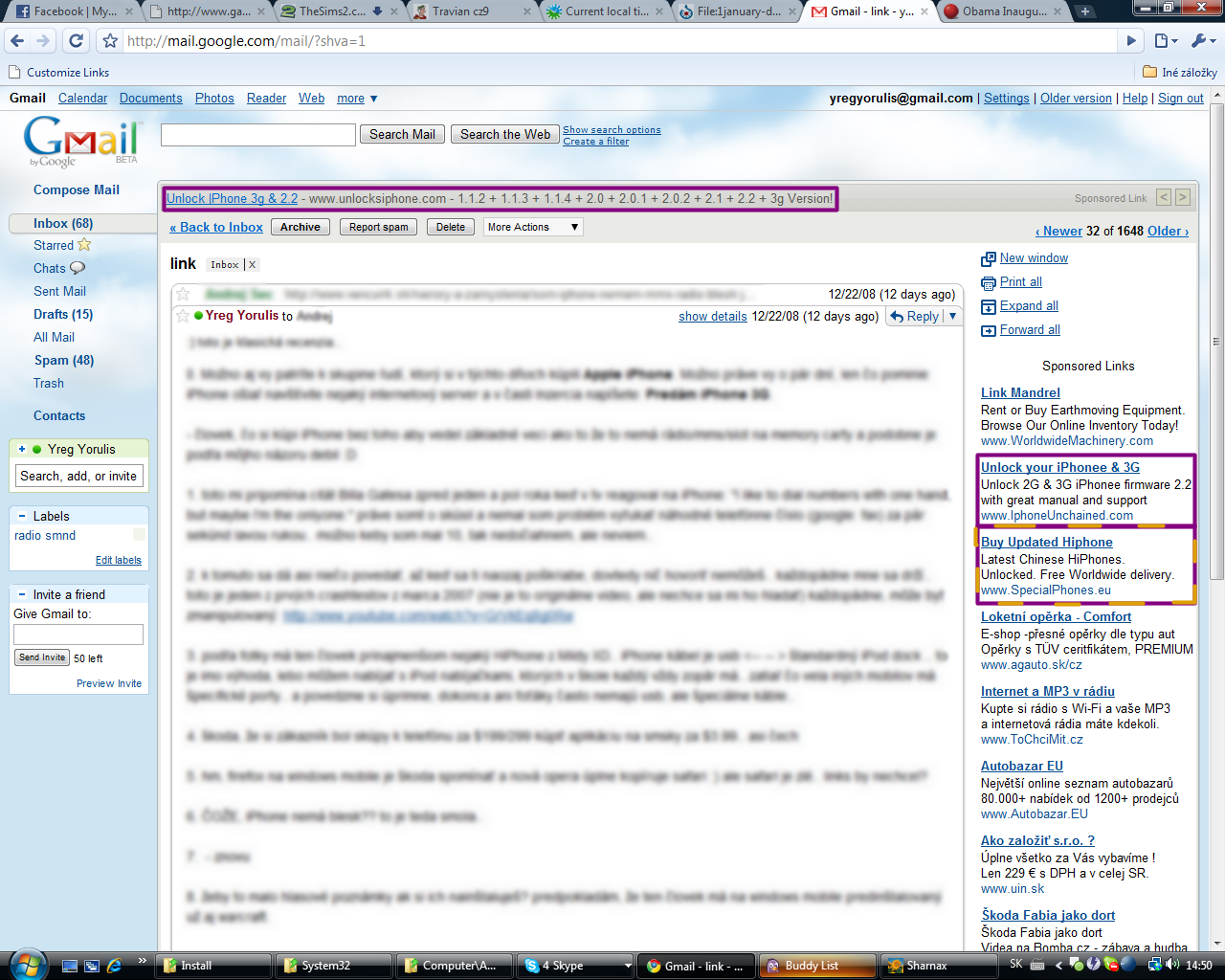
Task: Click the Report spam button
Action: pos(378,227)
